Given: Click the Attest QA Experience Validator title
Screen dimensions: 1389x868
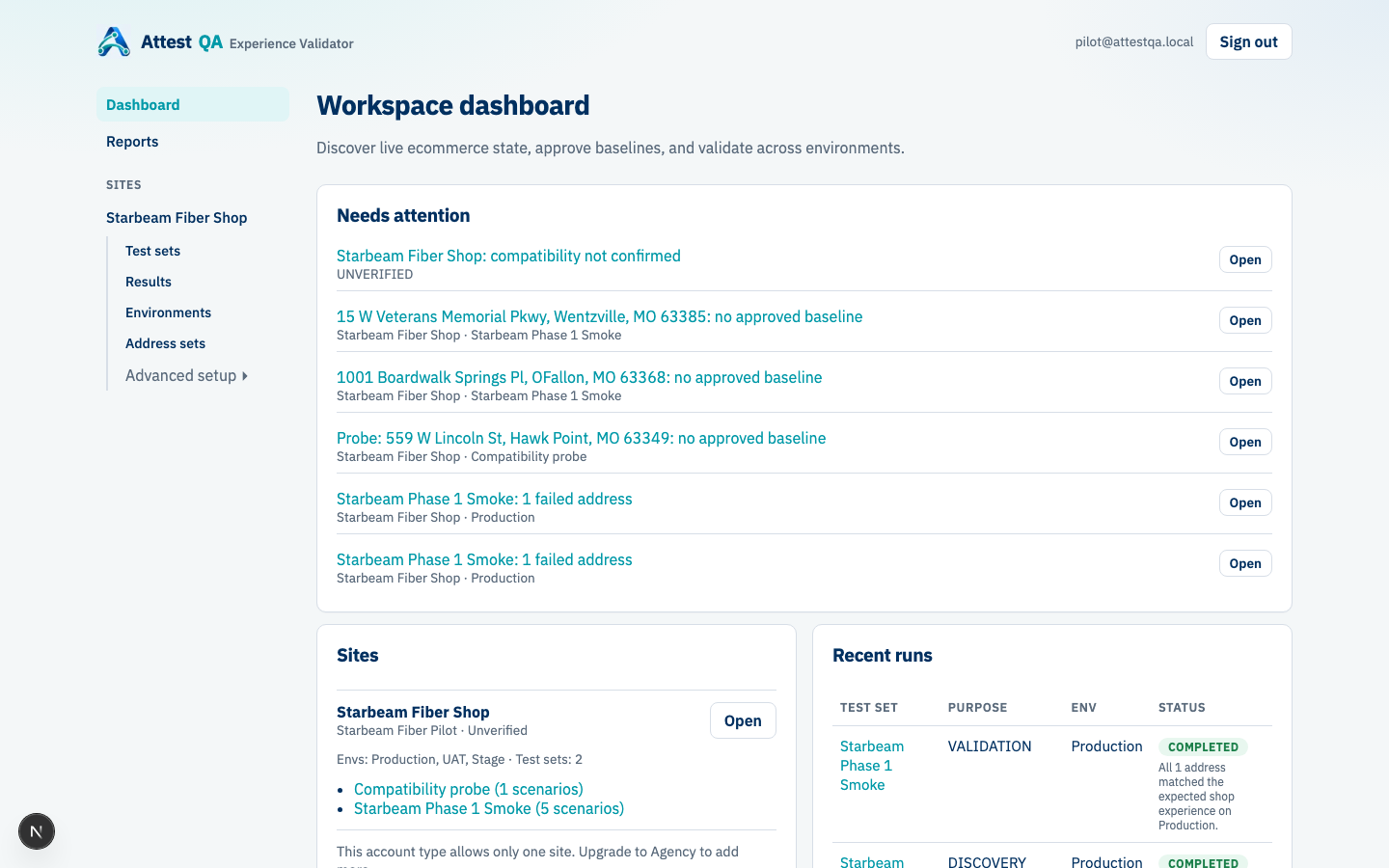Looking at the screenshot, I should [x=247, y=42].
